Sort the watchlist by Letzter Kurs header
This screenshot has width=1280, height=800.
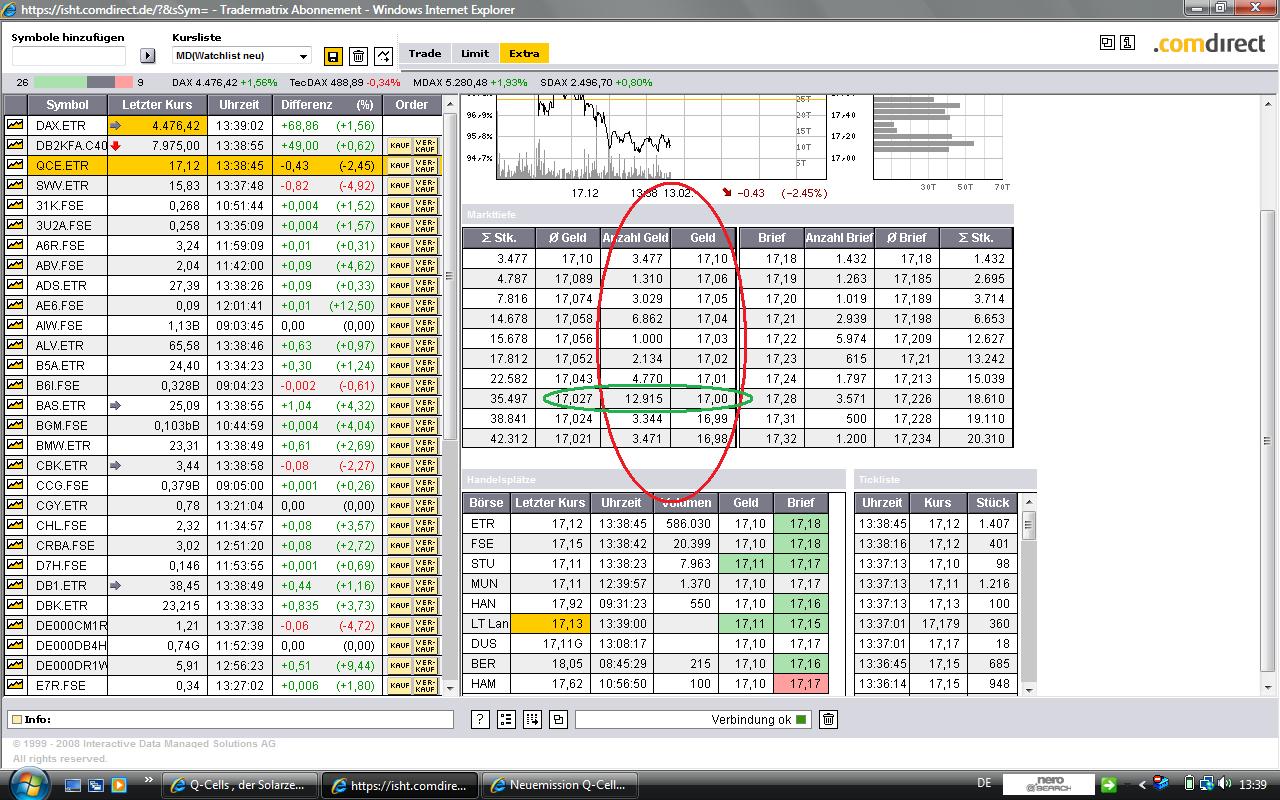(157, 105)
